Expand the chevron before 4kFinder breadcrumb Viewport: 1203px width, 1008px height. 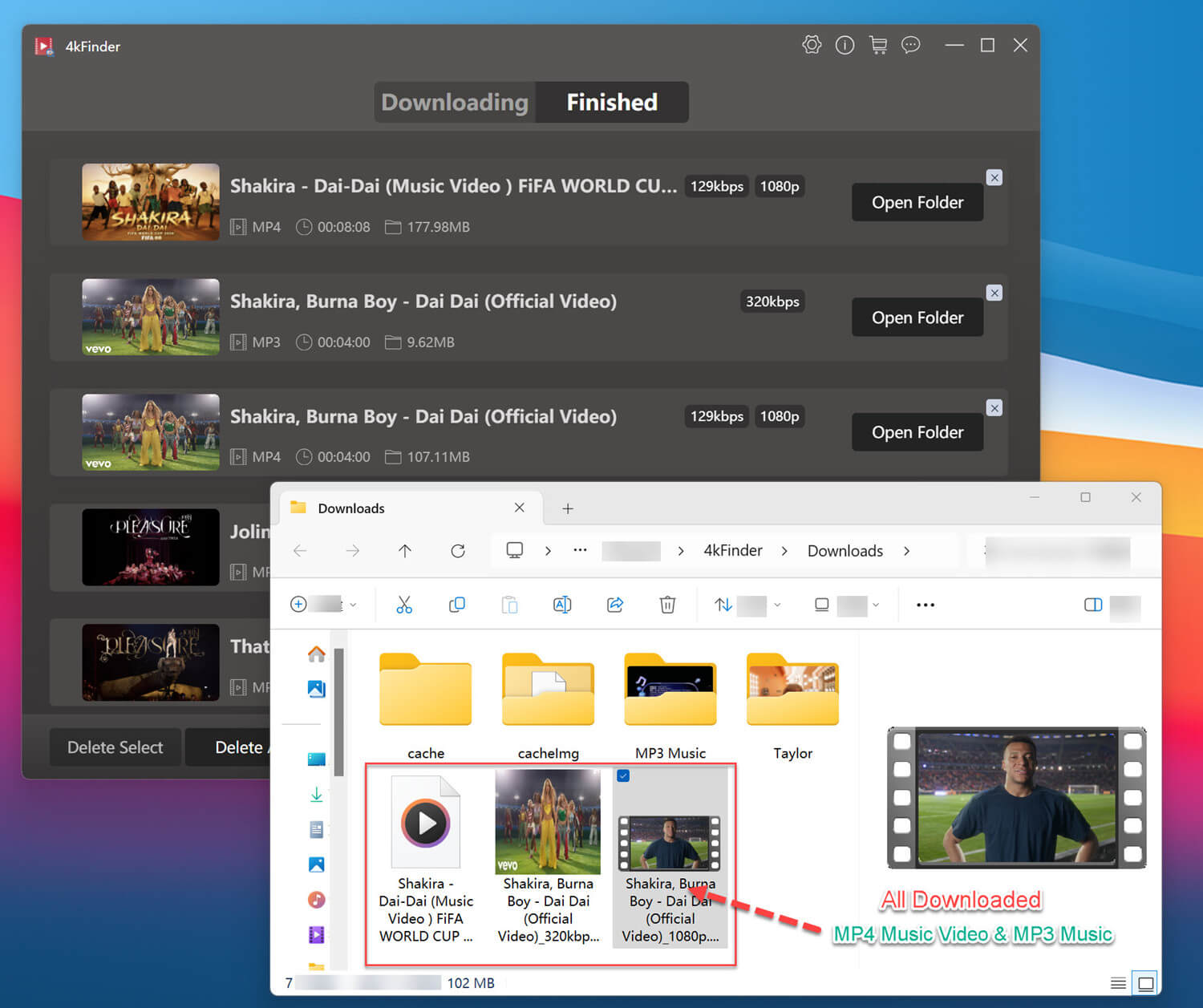680,551
